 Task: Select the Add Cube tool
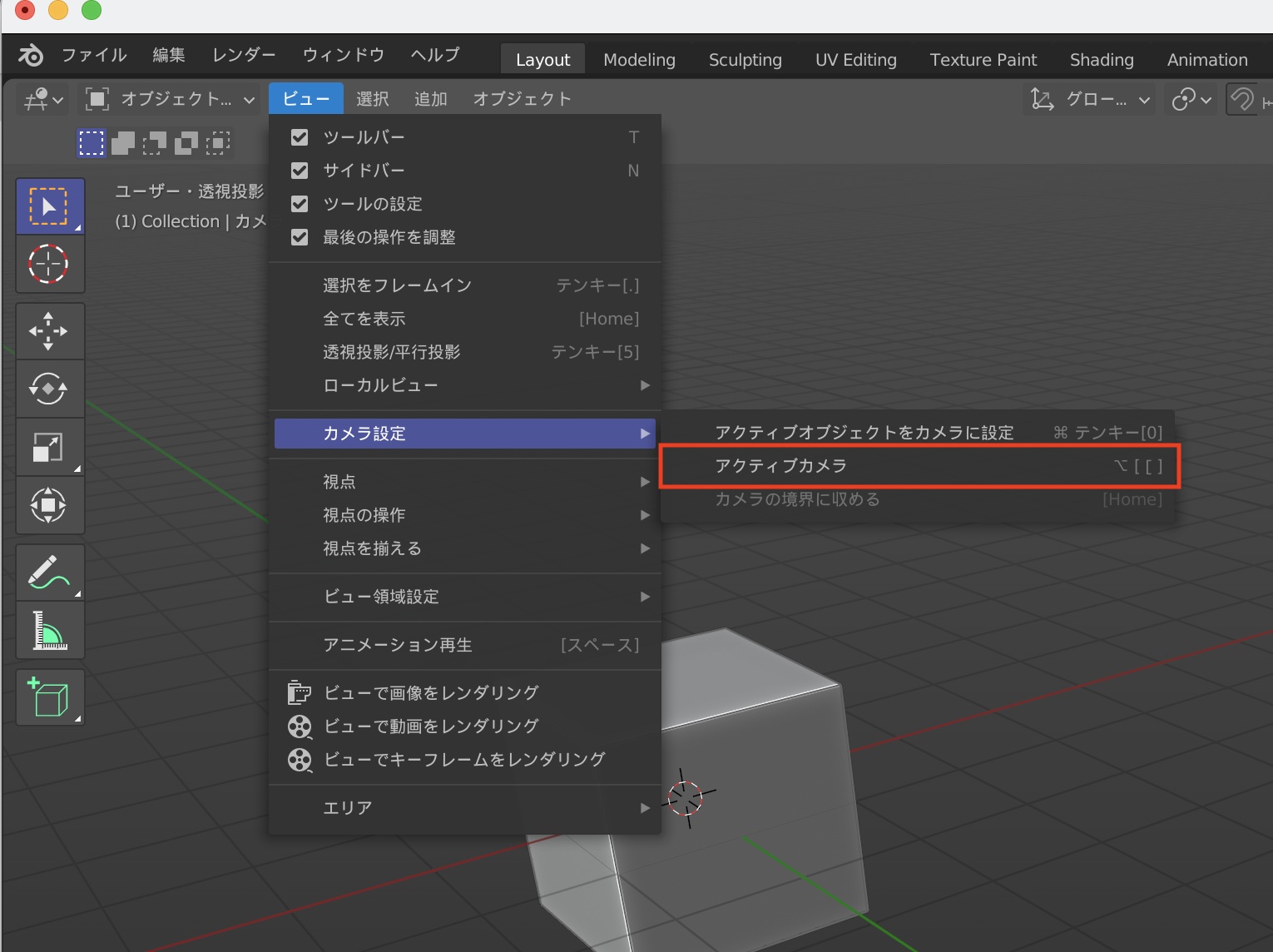coord(49,697)
